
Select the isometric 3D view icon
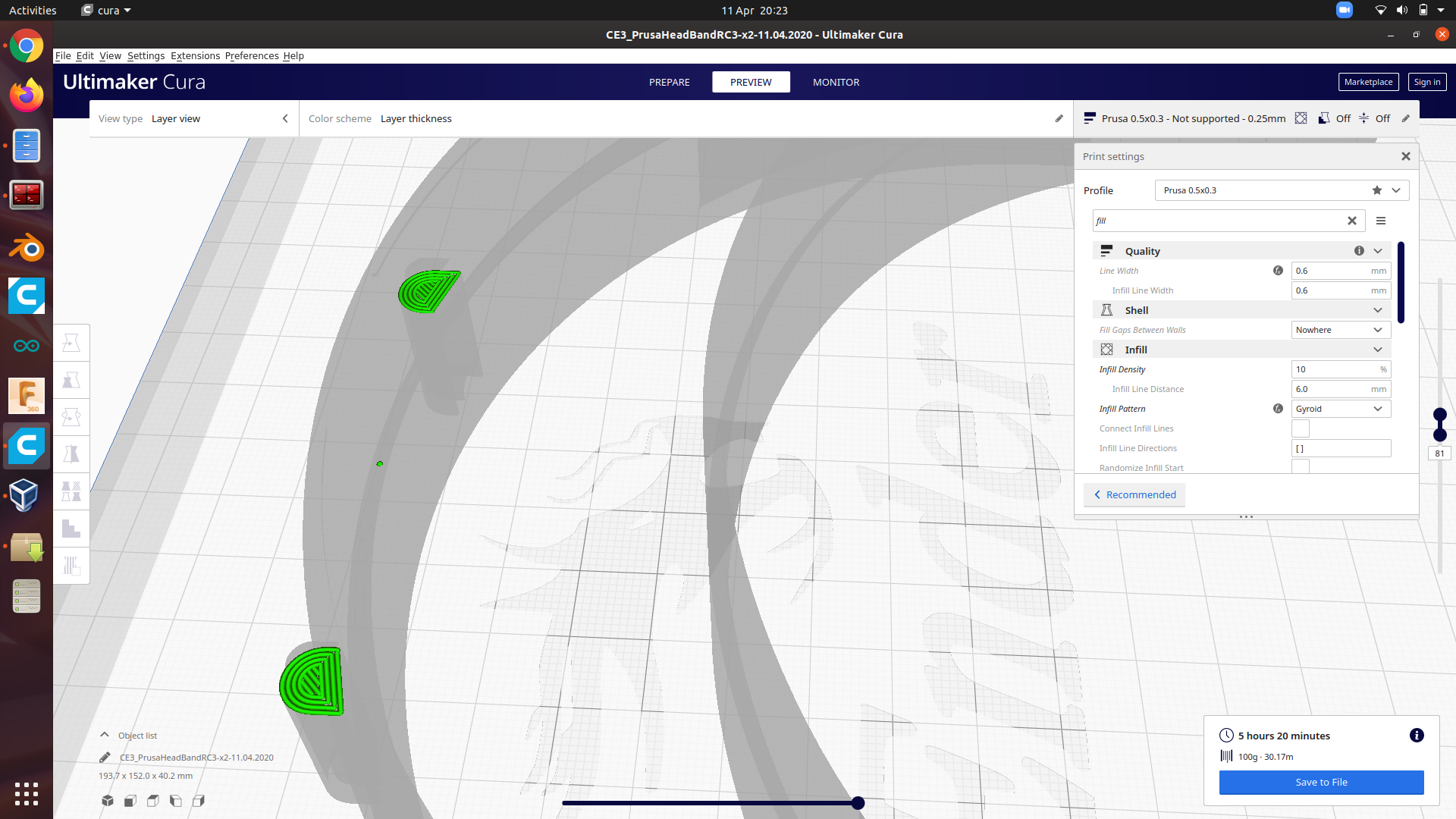107,800
